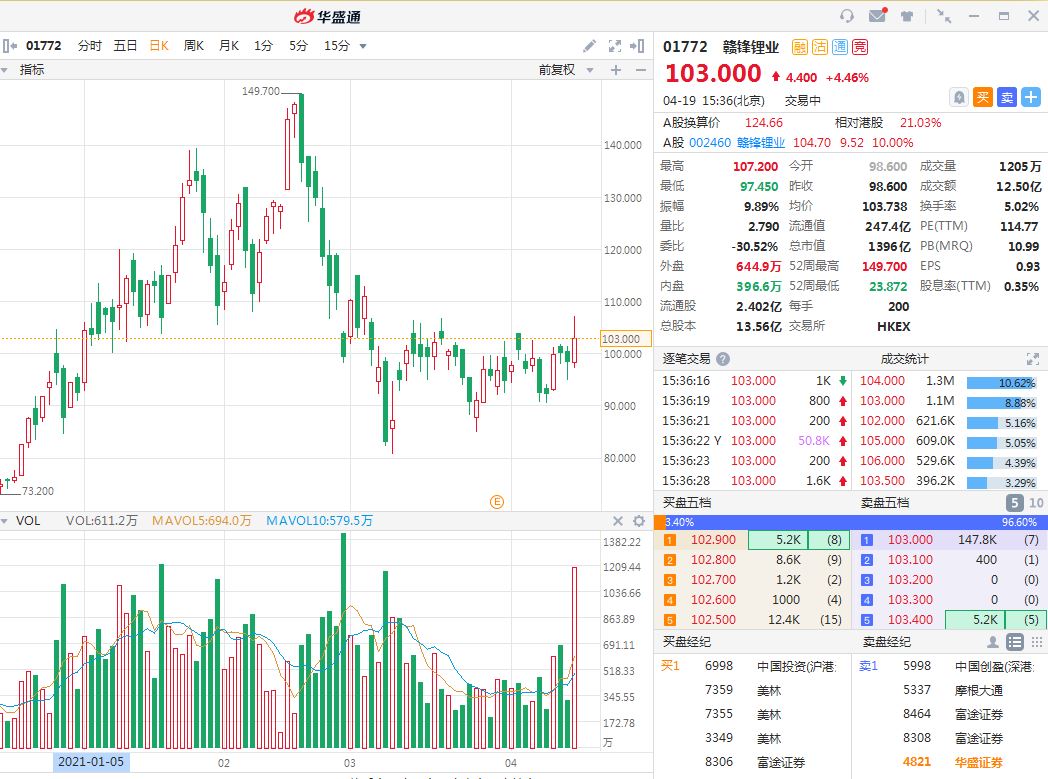Expand the minute-period dropdown after 15分
The height and width of the screenshot is (779, 1048).
[x=363, y=46]
